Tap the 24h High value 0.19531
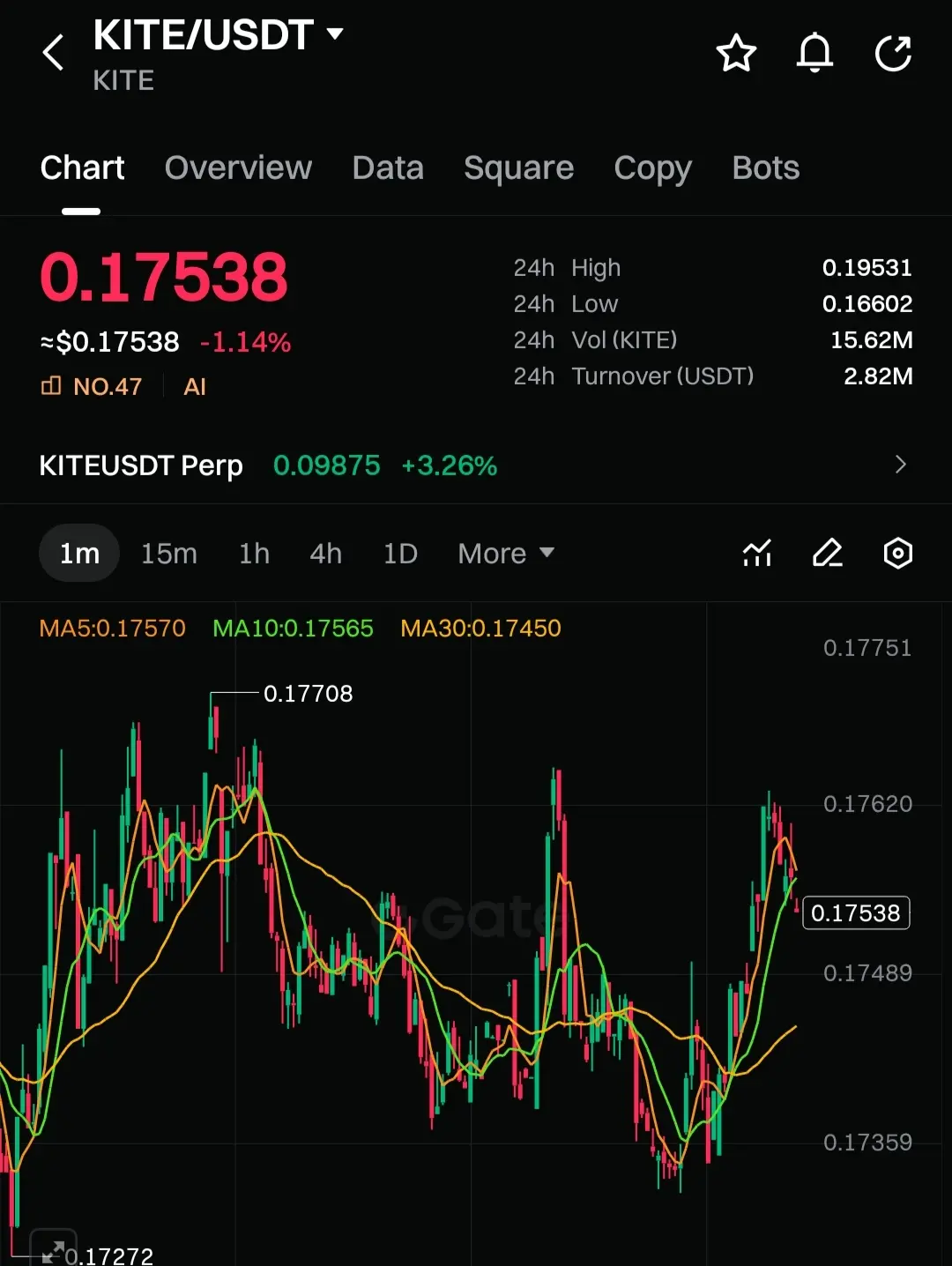Viewport: 952px width, 1266px height. (866, 267)
